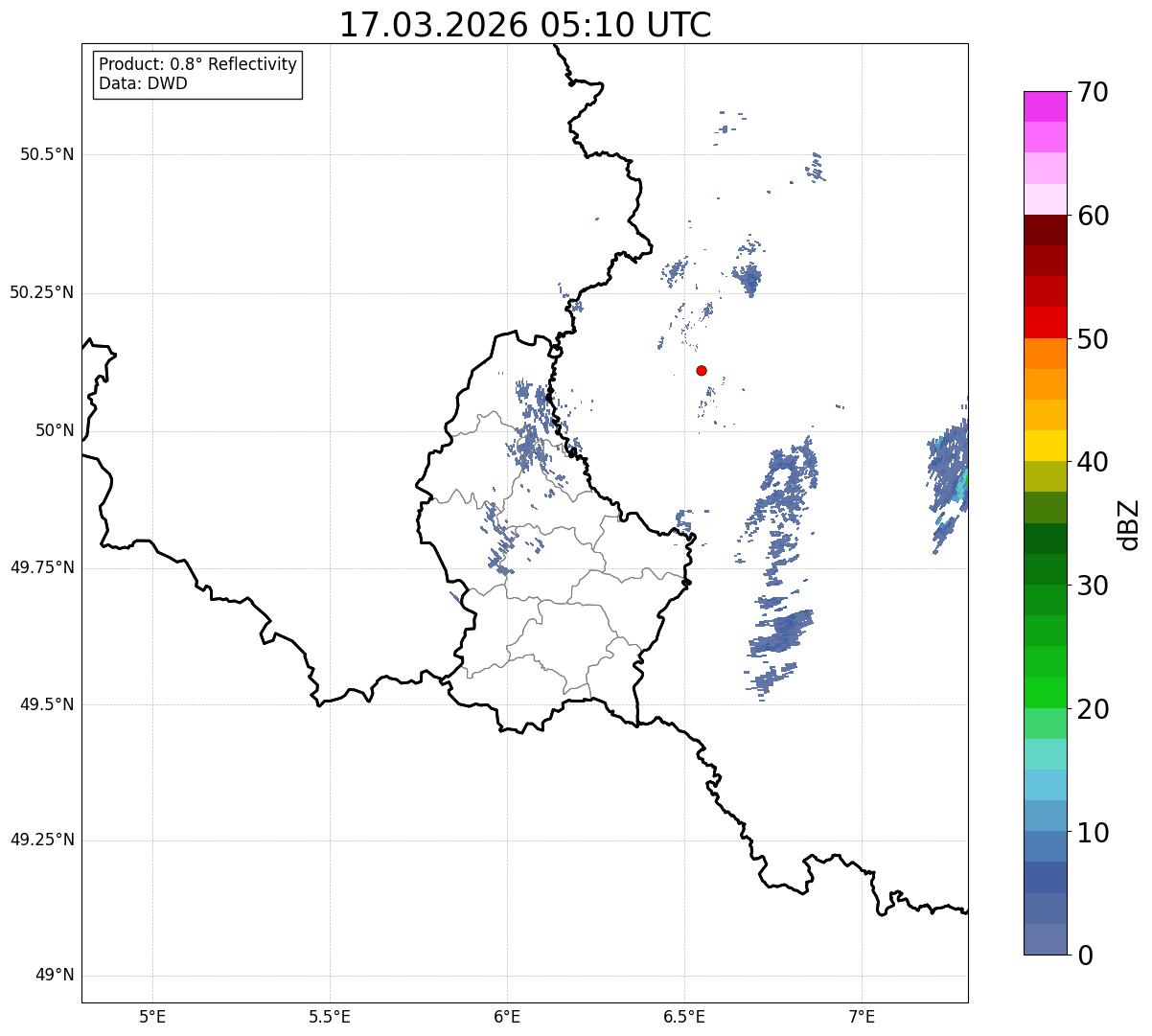This screenshot has height=1036, width=1152.
Task: Click the colorbar tick label 30
Action: coord(1093,586)
